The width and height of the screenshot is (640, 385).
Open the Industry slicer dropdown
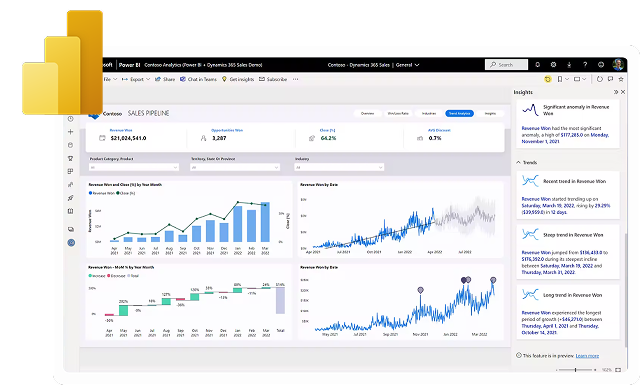point(339,167)
